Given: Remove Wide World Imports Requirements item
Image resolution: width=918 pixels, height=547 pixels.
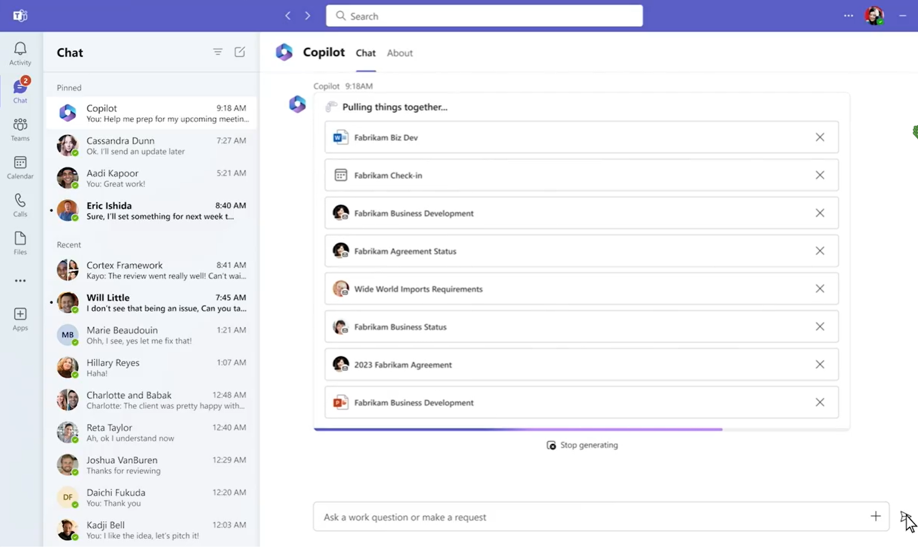Looking at the screenshot, I should tap(819, 289).
